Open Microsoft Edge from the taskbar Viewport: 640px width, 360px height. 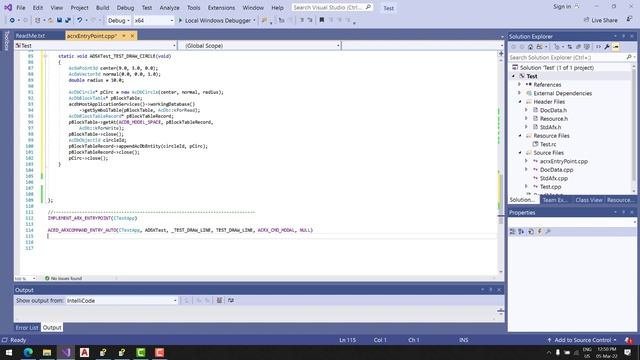click(x=28, y=352)
